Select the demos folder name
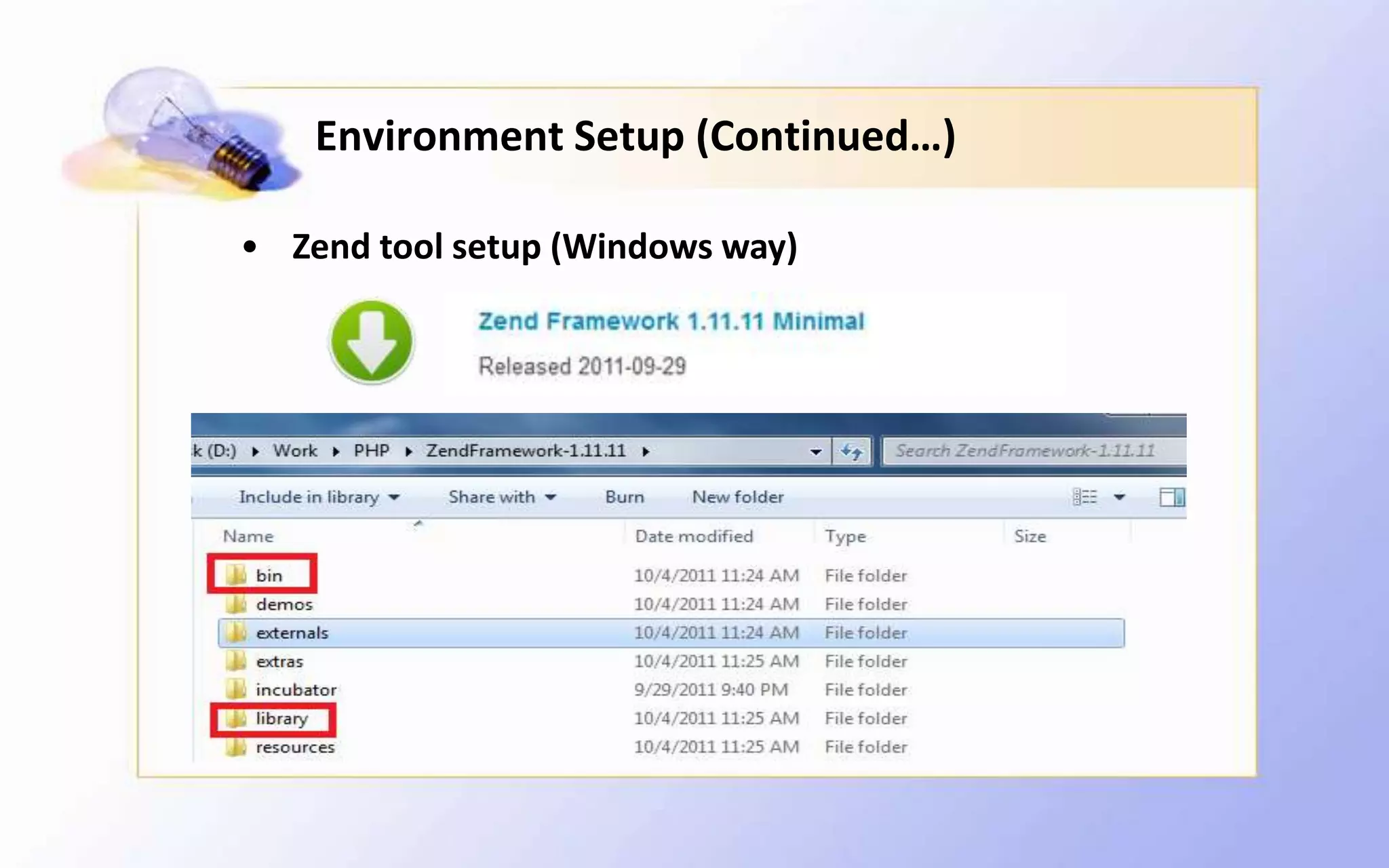The image size is (1389, 868). click(284, 604)
